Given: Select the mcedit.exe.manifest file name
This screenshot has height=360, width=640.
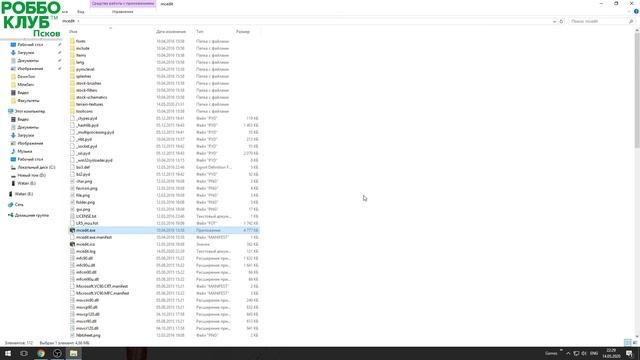Looking at the screenshot, I should point(94,237).
